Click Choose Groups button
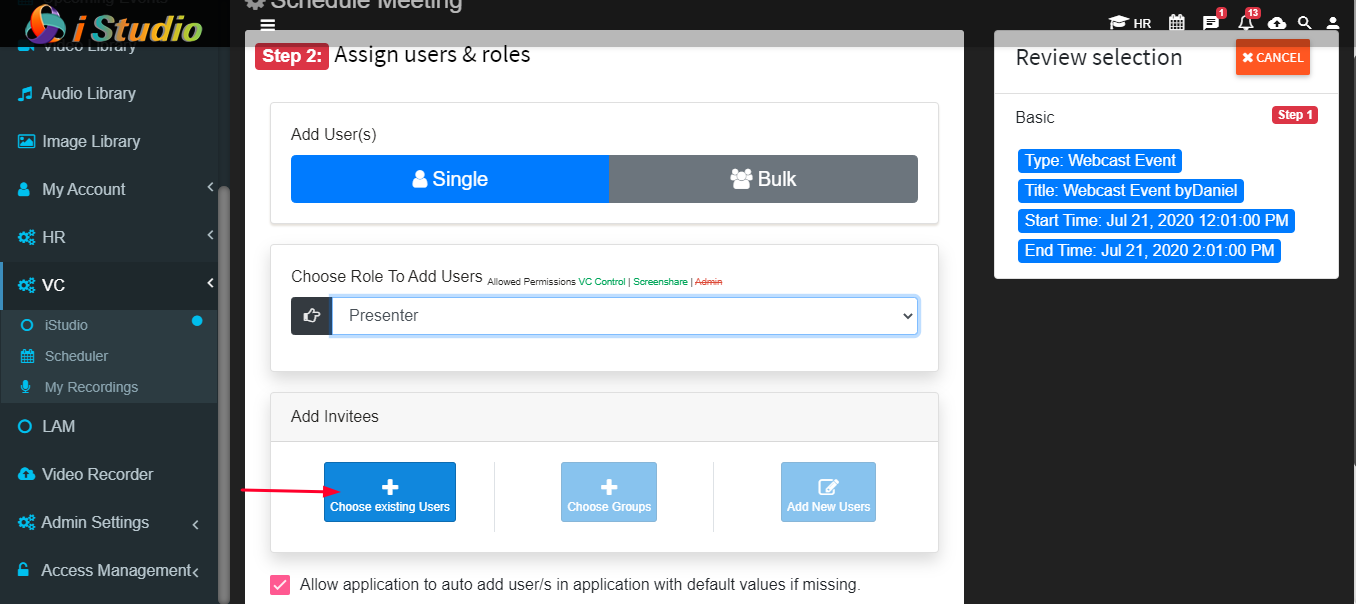Screen dimensions: 1356x604 coord(609,492)
